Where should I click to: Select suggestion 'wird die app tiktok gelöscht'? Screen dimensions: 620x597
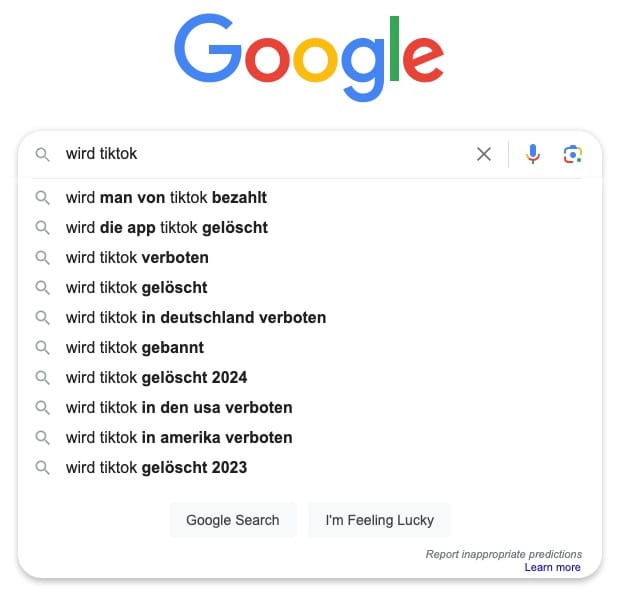[167, 228]
